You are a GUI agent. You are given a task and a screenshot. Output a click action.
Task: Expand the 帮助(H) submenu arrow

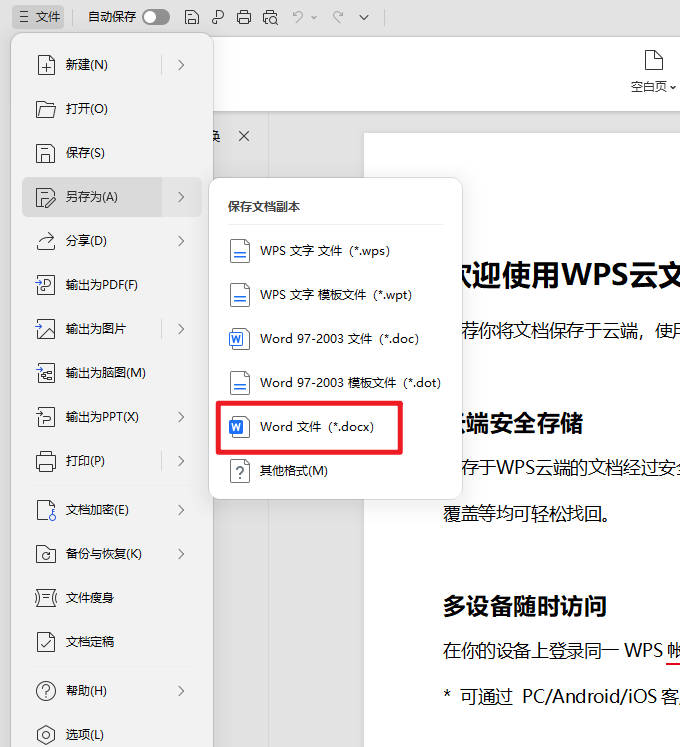tap(181, 691)
